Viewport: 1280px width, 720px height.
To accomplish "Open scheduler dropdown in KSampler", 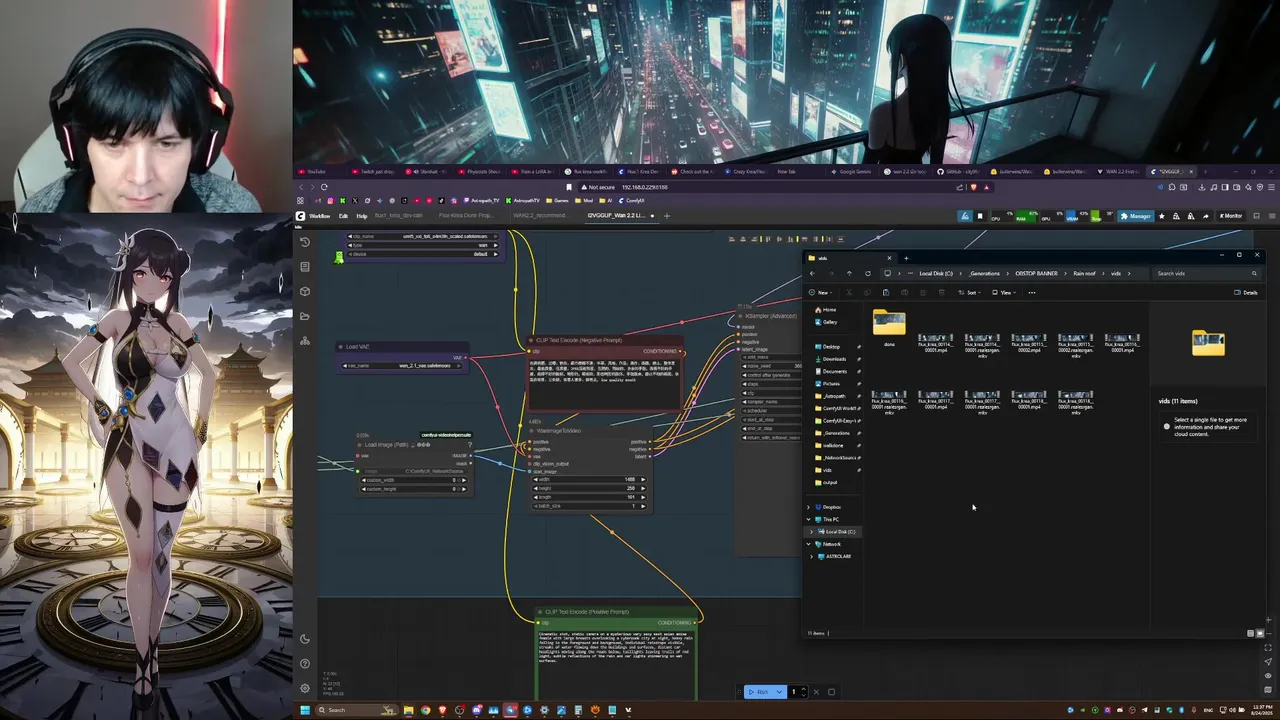I will [x=772, y=410].
